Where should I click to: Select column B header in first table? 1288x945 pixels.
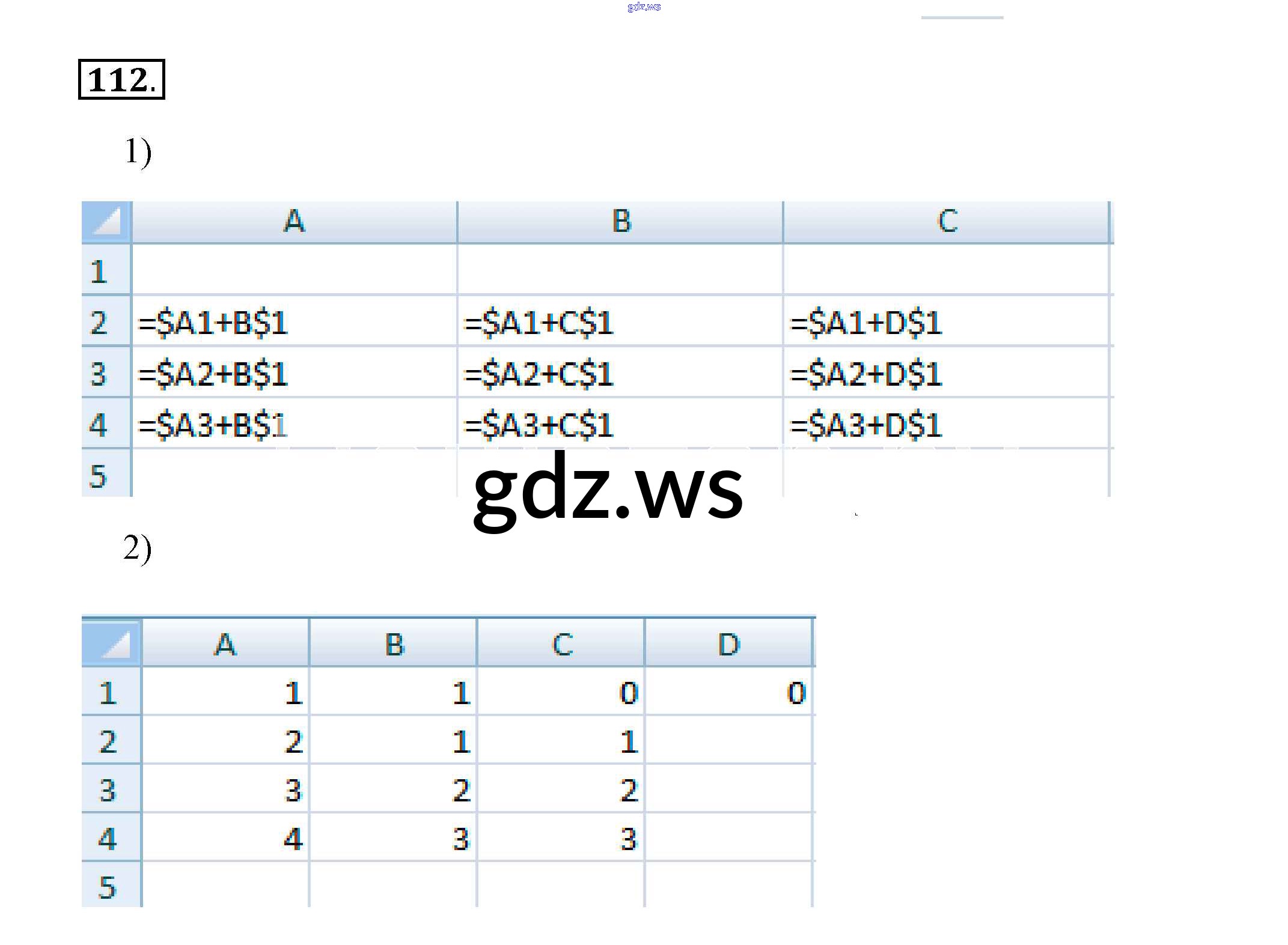620,222
